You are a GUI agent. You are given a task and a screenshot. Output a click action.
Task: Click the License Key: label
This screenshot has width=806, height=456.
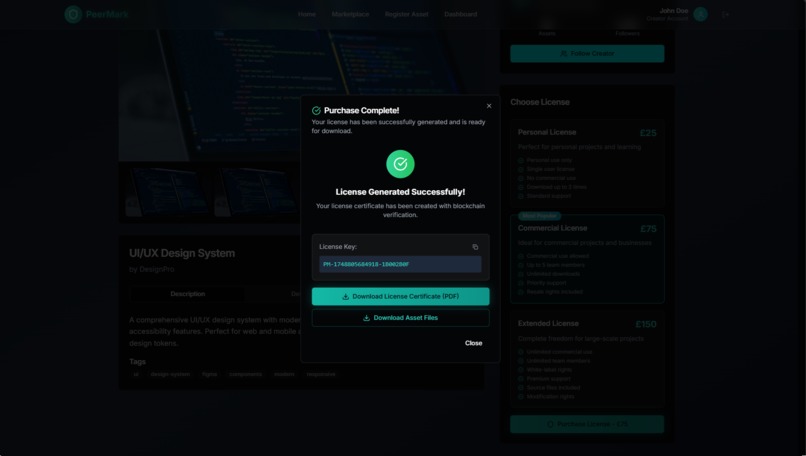click(x=338, y=247)
